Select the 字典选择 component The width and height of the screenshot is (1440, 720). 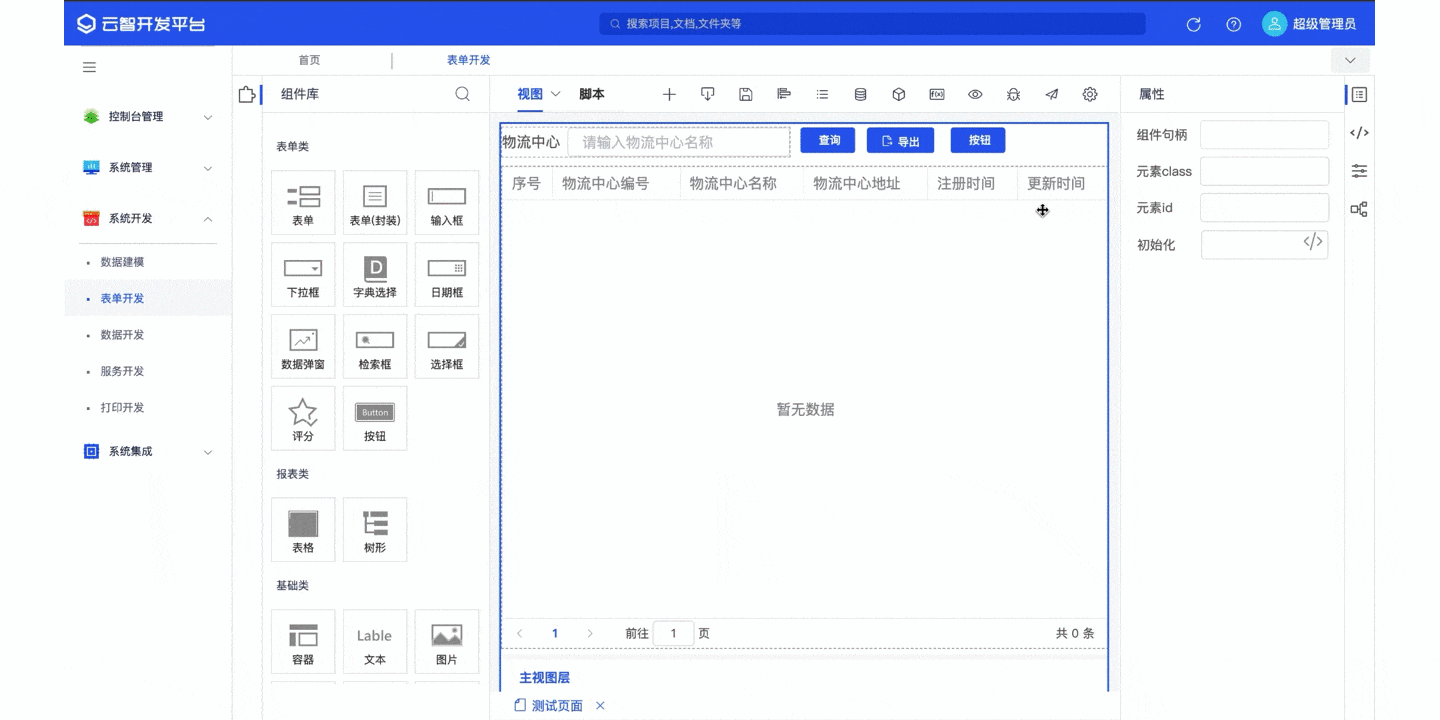(375, 275)
